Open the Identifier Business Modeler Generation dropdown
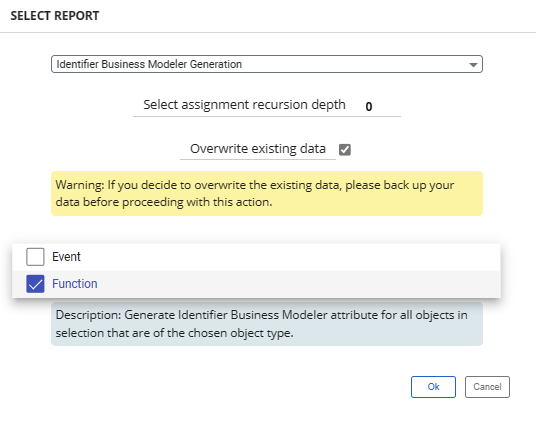 (x=267, y=64)
